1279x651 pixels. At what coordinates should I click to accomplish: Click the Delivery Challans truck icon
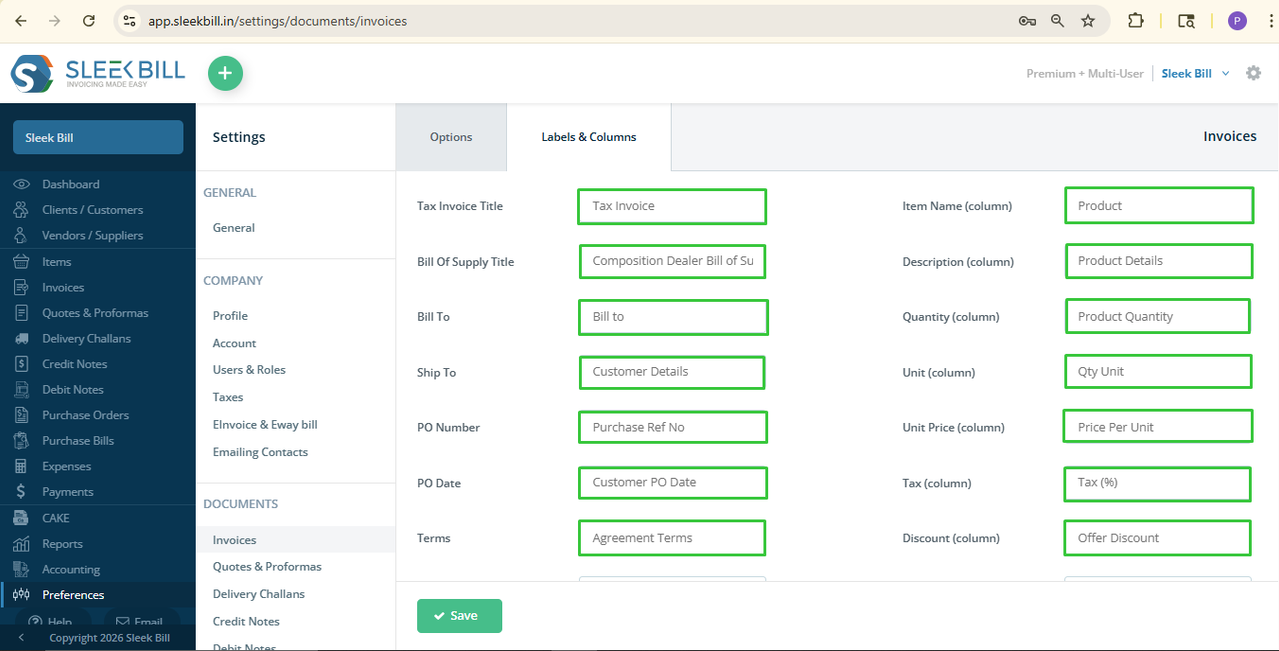21,338
